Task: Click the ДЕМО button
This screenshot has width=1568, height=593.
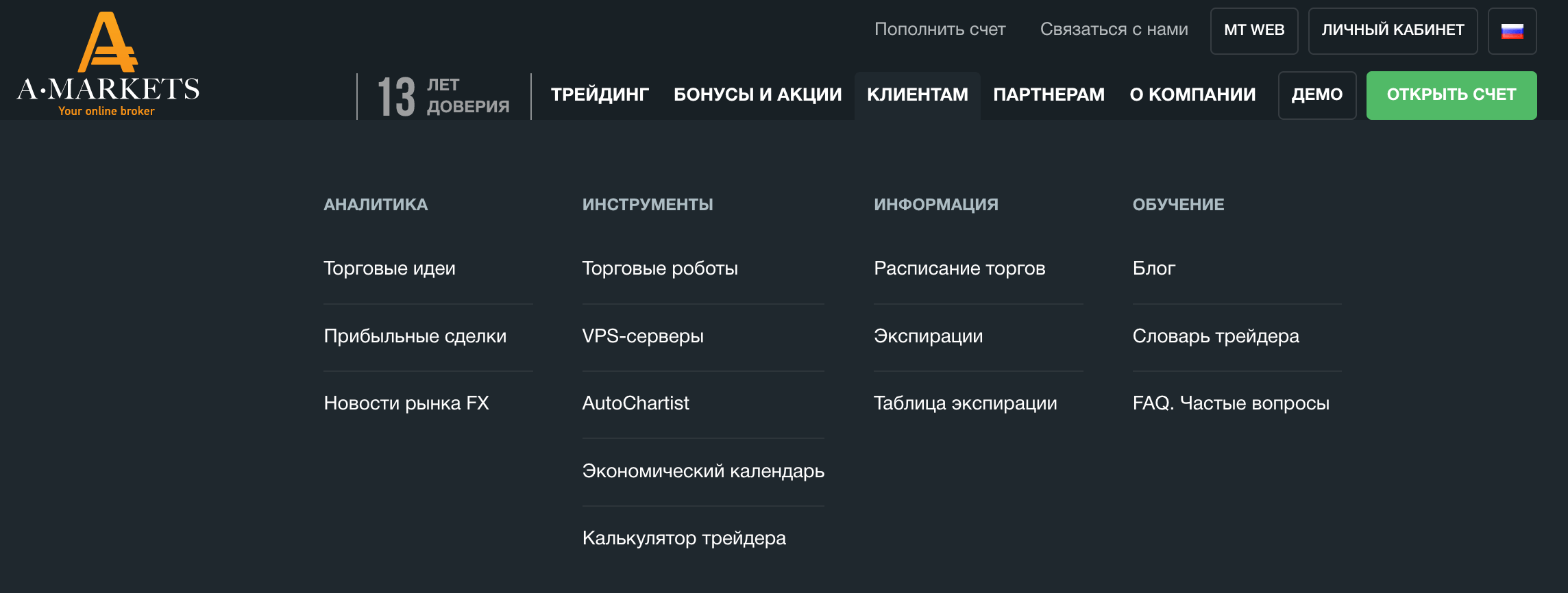Action: (1316, 94)
